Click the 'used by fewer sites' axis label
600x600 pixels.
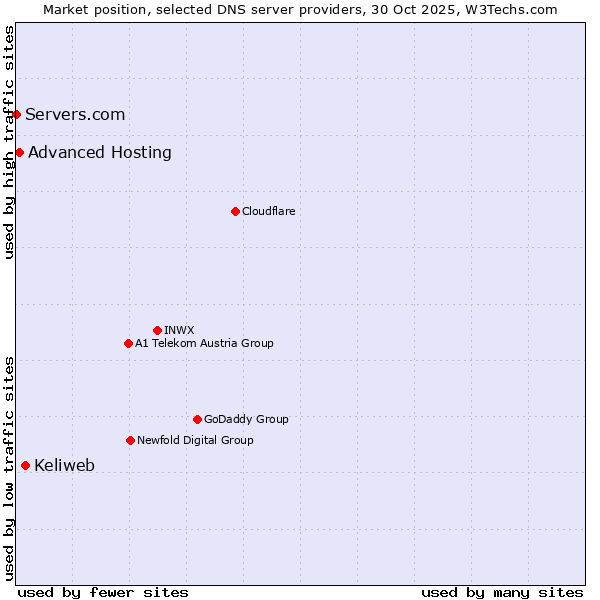point(103,592)
